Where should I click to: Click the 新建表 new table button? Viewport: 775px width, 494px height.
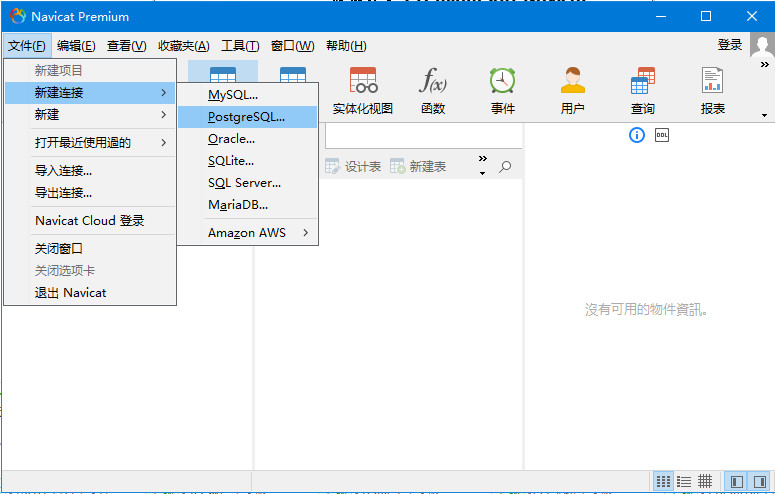pyautogui.click(x=418, y=167)
